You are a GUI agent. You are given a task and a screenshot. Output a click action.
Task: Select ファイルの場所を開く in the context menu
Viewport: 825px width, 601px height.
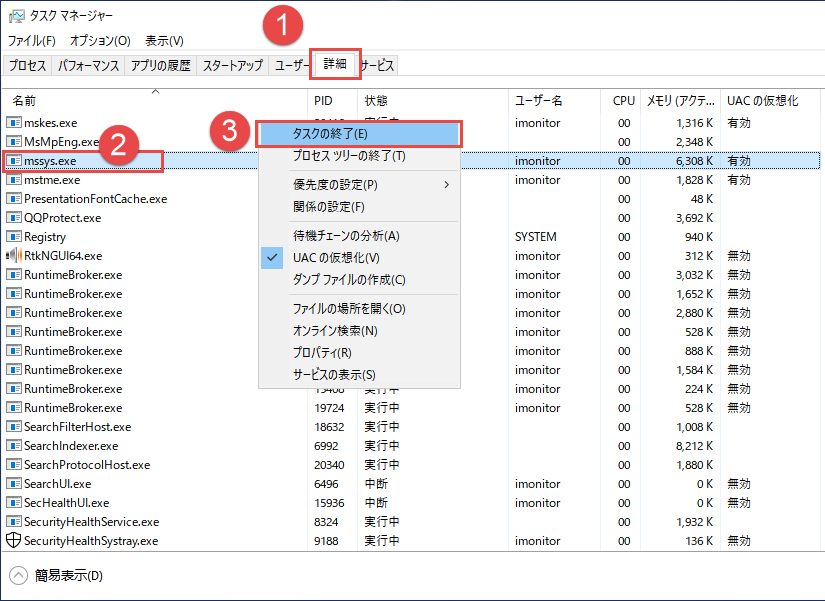pyautogui.click(x=348, y=309)
